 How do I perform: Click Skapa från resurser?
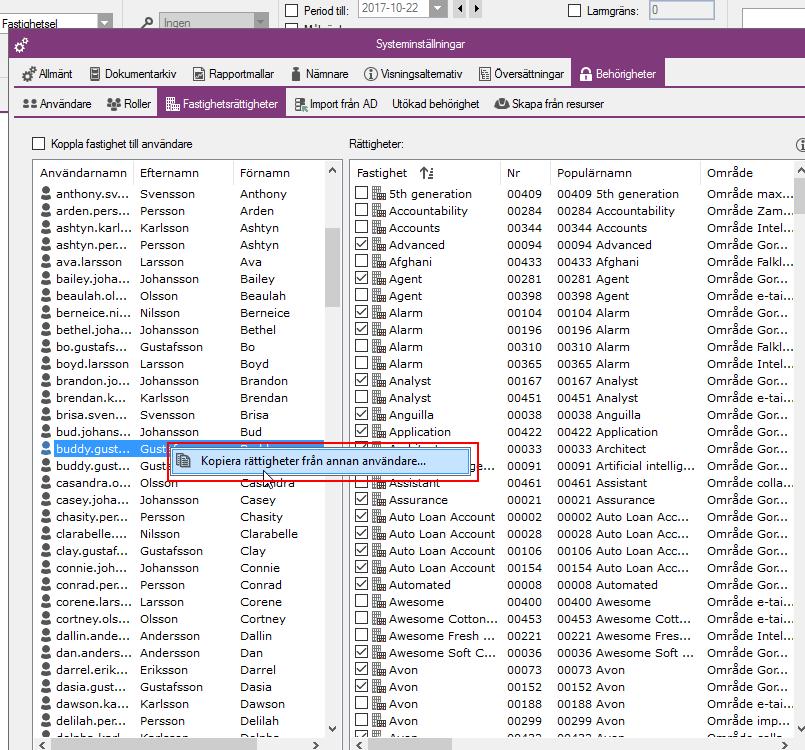549,104
